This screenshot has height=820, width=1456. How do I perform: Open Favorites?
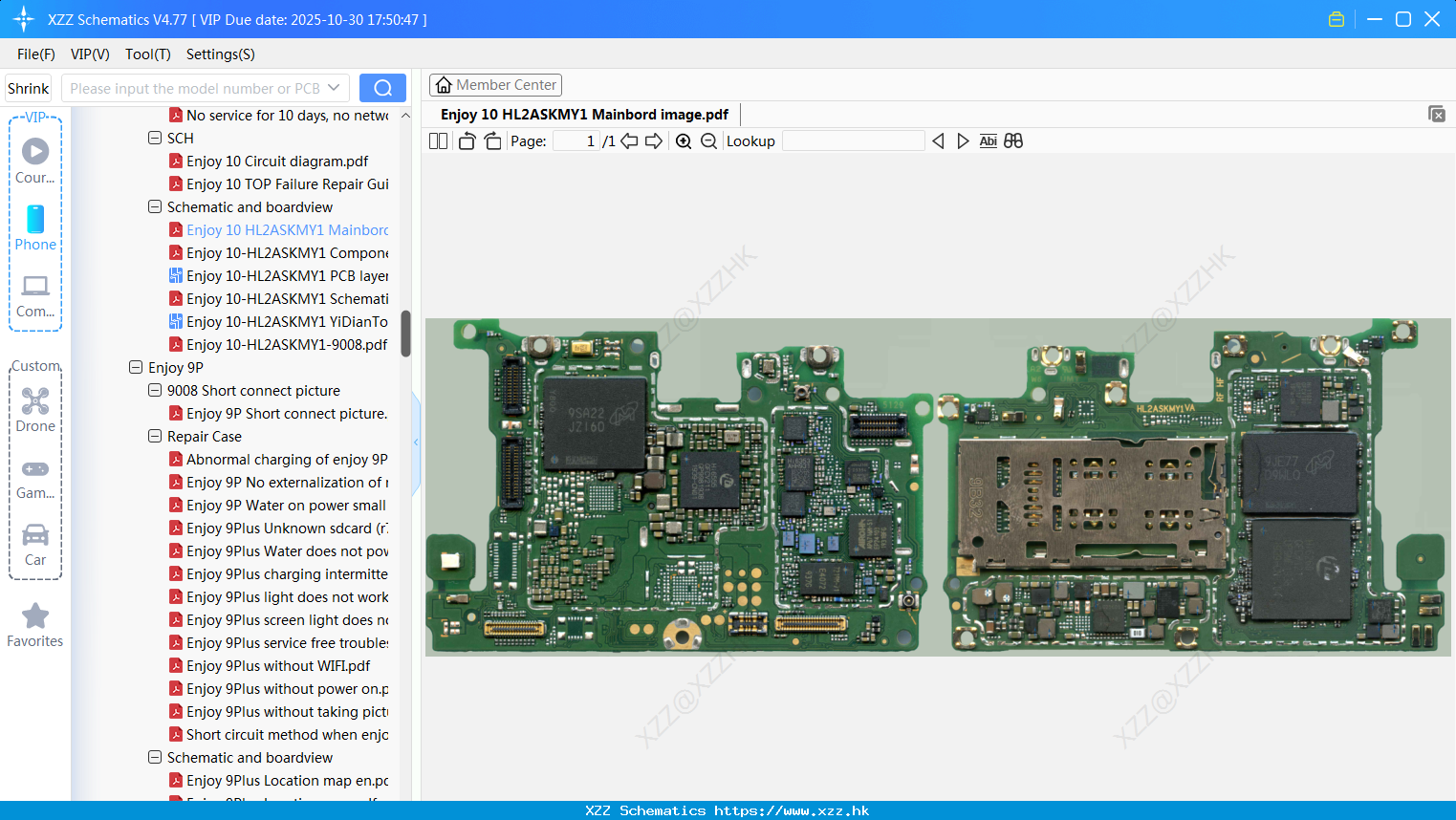tap(35, 626)
